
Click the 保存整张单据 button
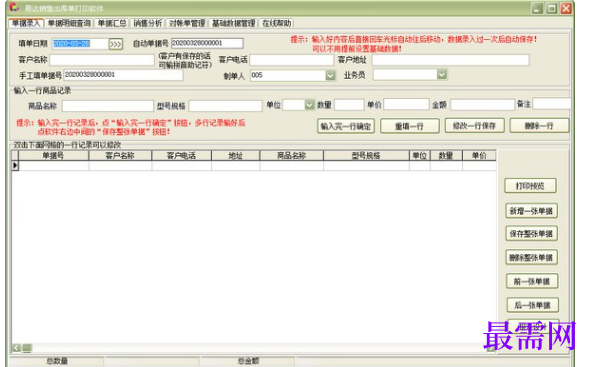(x=531, y=234)
